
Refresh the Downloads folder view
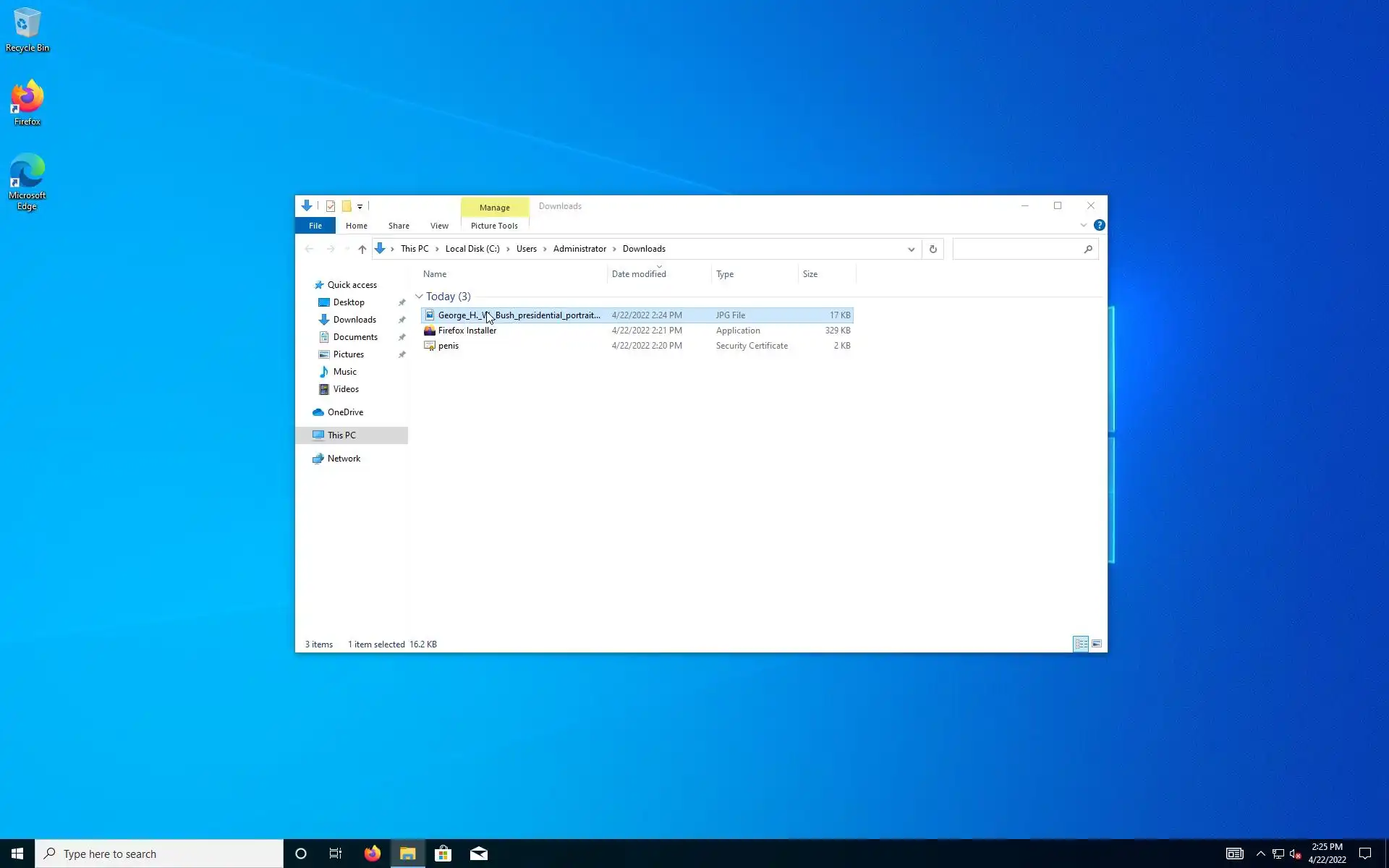pos(933,249)
